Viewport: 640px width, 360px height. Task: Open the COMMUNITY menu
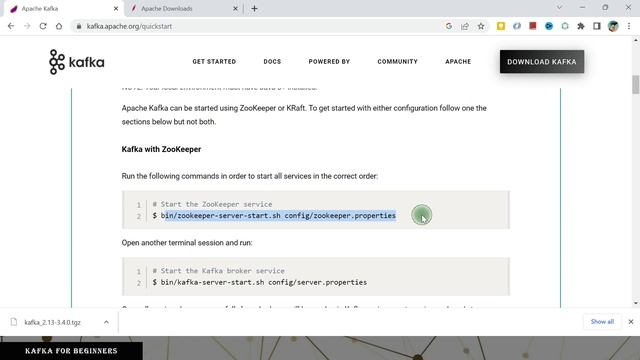click(398, 62)
